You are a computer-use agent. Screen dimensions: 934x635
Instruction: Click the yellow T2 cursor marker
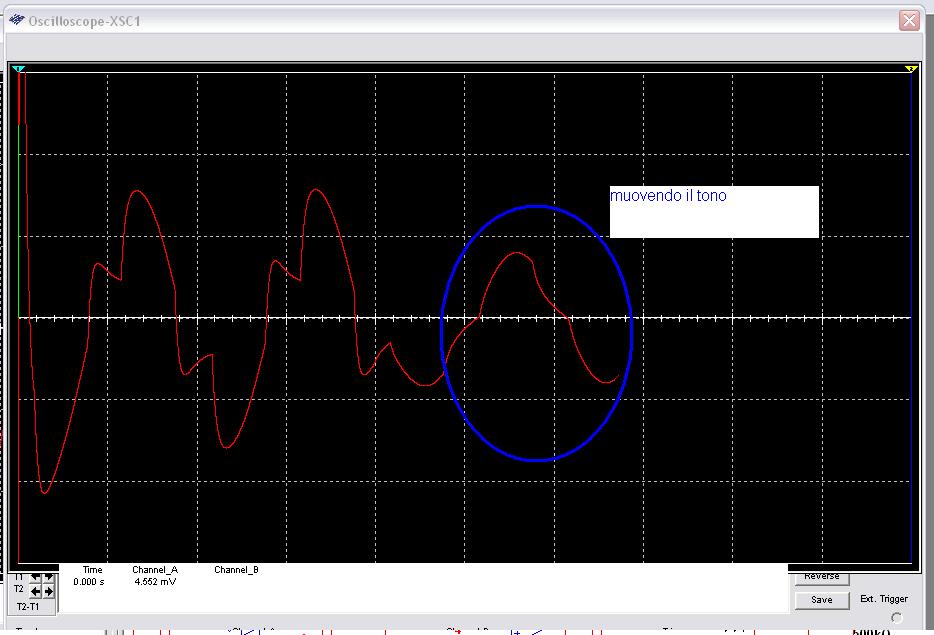pos(911,68)
